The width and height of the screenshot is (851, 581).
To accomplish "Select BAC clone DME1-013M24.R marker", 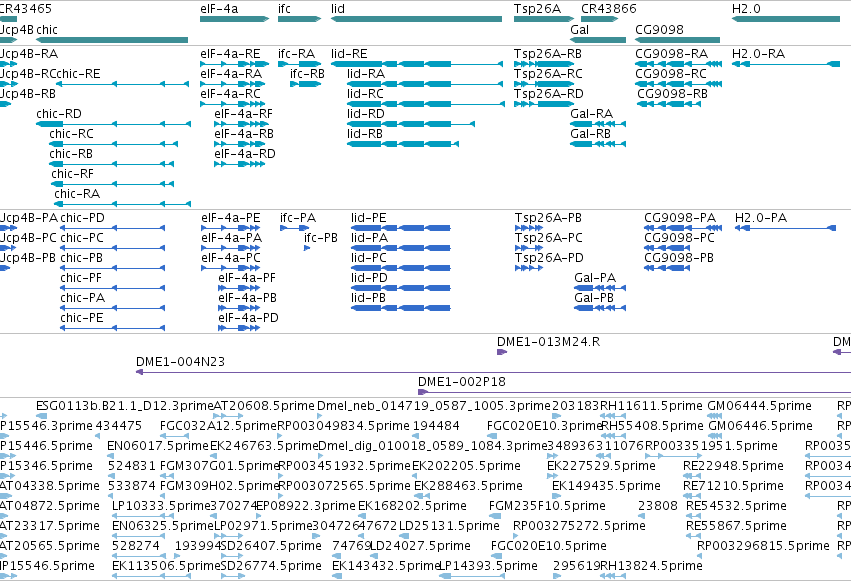I will [502, 353].
